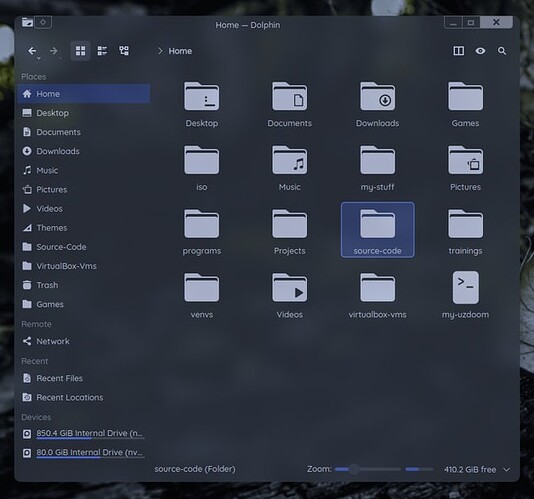Click the Home breadcrumb in the location bar
This screenshot has width=534, height=499.
coord(180,51)
